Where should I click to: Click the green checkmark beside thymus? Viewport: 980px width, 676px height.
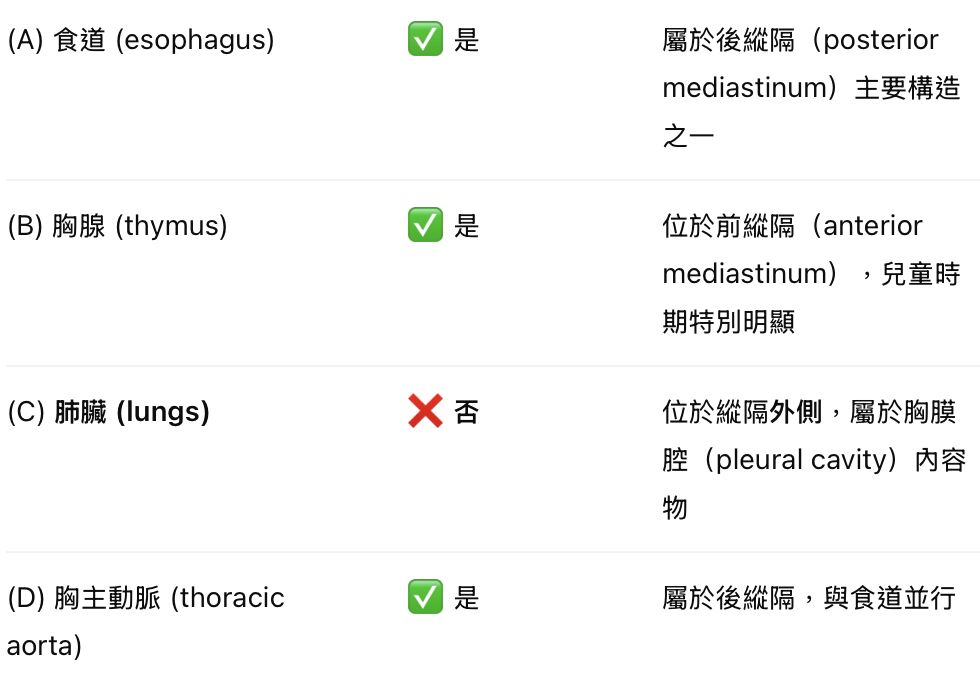pos(425,226)
